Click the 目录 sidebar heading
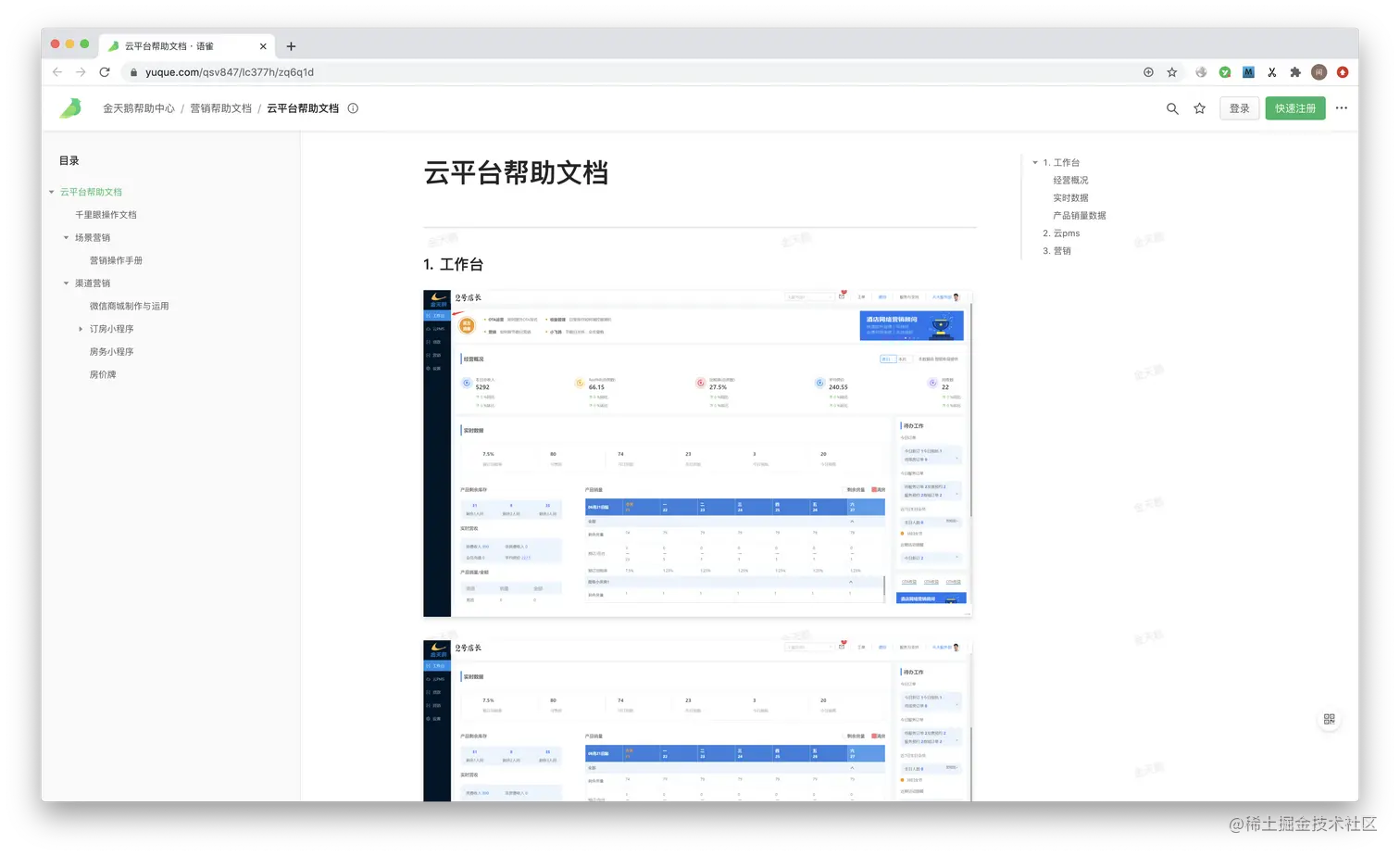The height and width of the screenshot is (856, 1400). 69,161
